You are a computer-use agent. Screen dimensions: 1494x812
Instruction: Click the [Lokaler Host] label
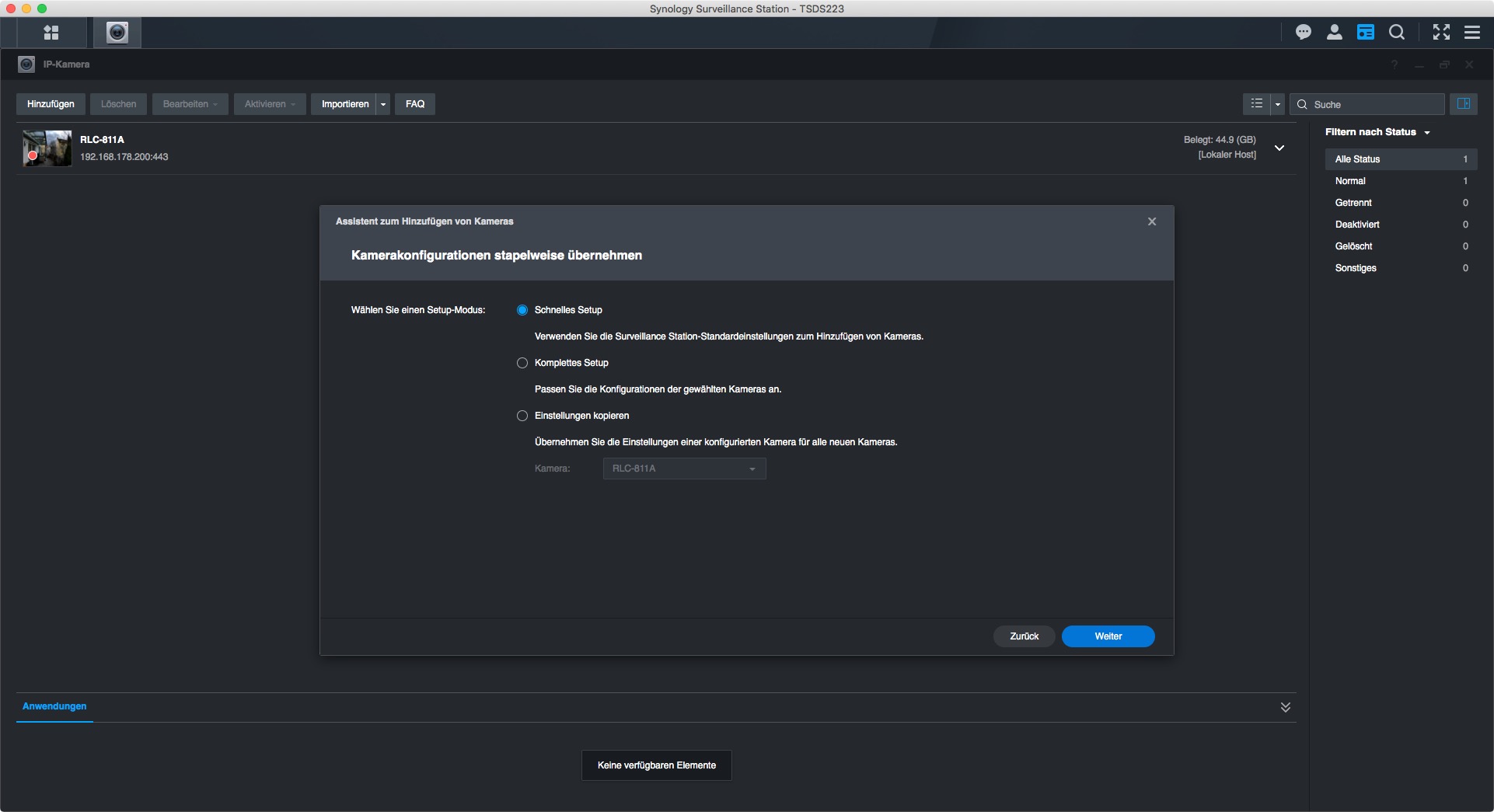1227,155
